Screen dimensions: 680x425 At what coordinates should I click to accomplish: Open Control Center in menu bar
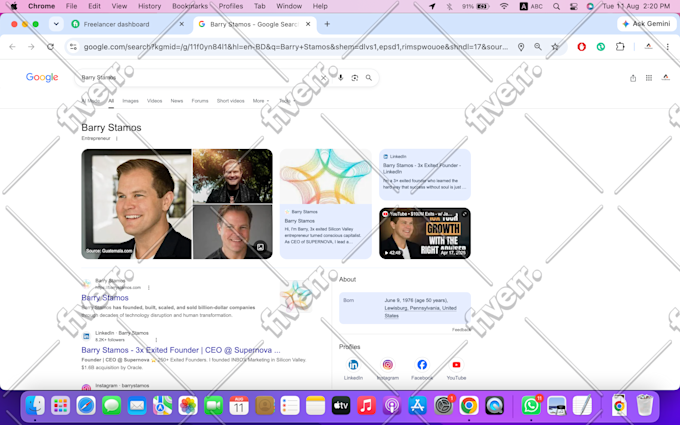tap(573, 6)
